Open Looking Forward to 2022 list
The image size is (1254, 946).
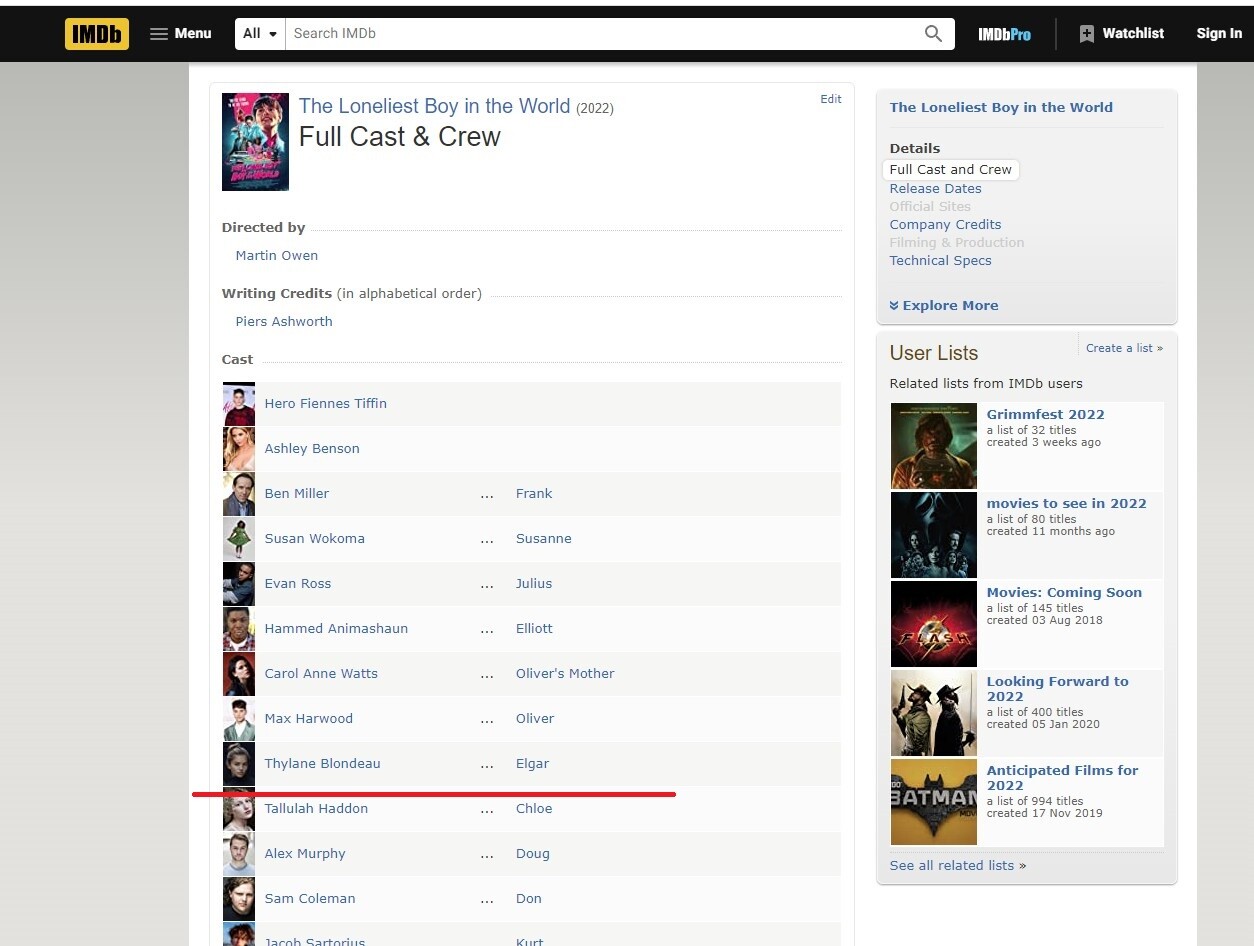pos(1058,689)
